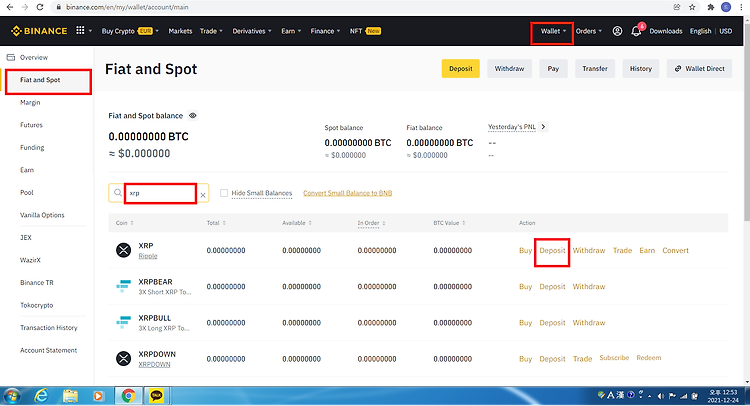Viewport: 750px width, 406px height.
Task: Open Markets in top navigation
Action: pyautogui.click(x=180, y=31)
